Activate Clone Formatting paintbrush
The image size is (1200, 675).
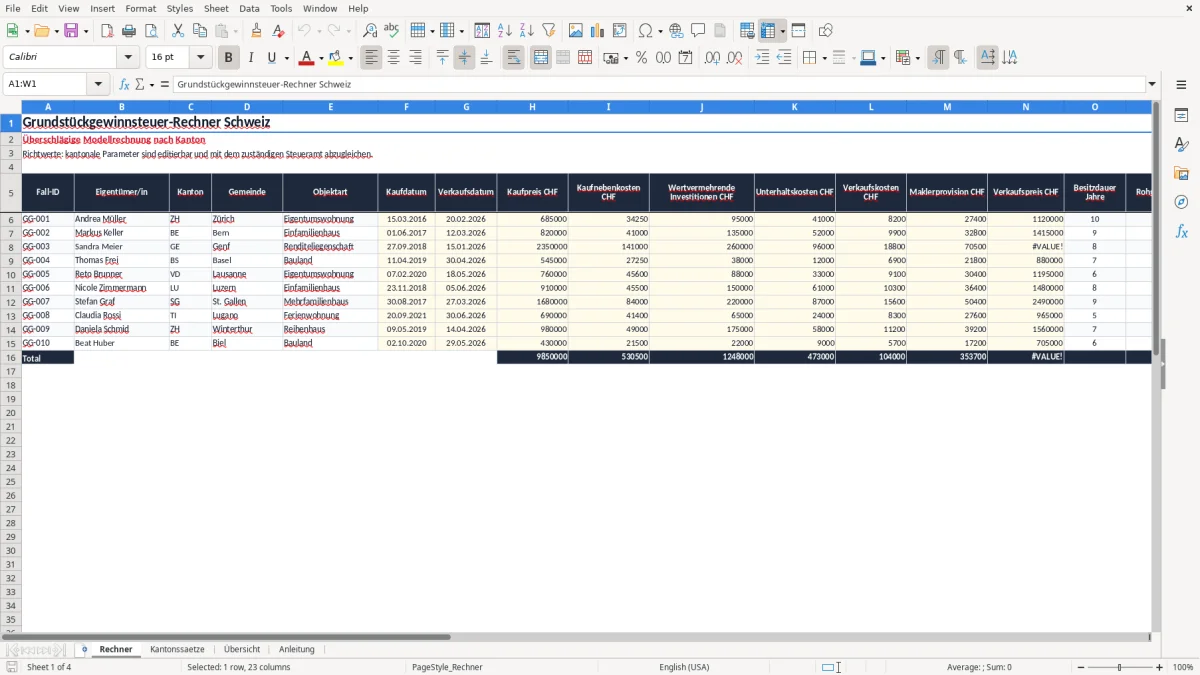click(x=256, y=31)
